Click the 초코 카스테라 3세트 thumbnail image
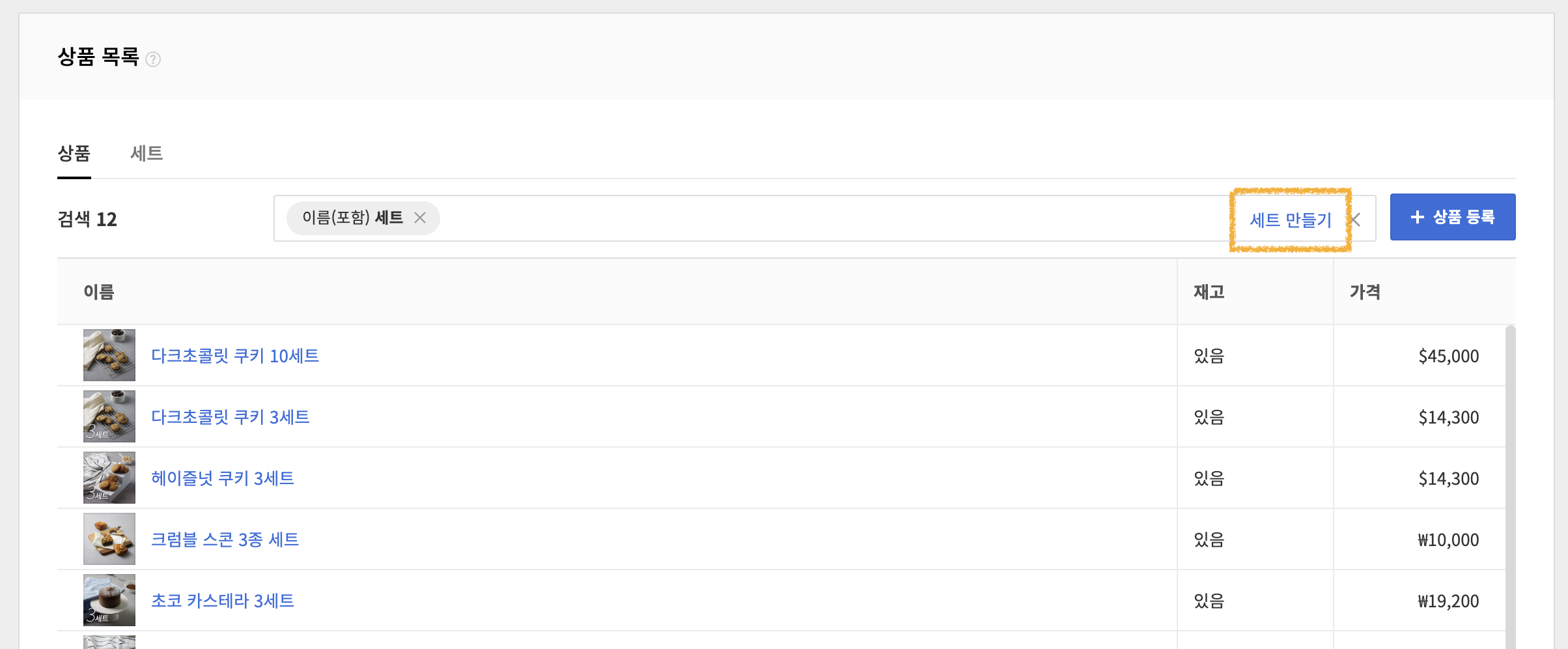 coord(109,600)
